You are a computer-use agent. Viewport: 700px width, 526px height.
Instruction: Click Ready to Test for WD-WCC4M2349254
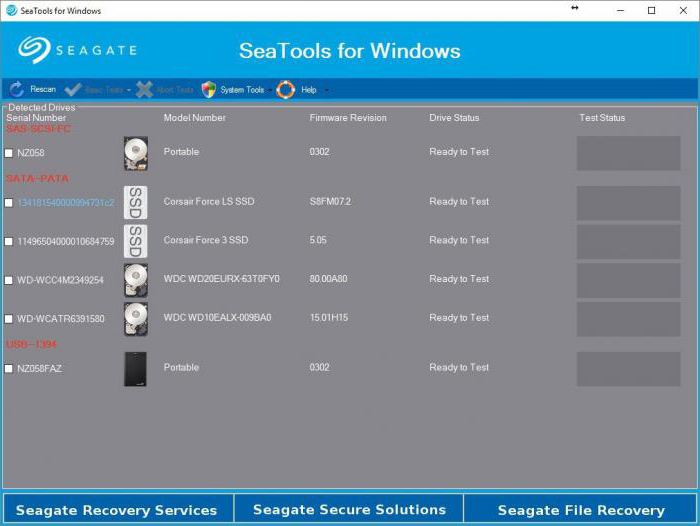point(459,279)
